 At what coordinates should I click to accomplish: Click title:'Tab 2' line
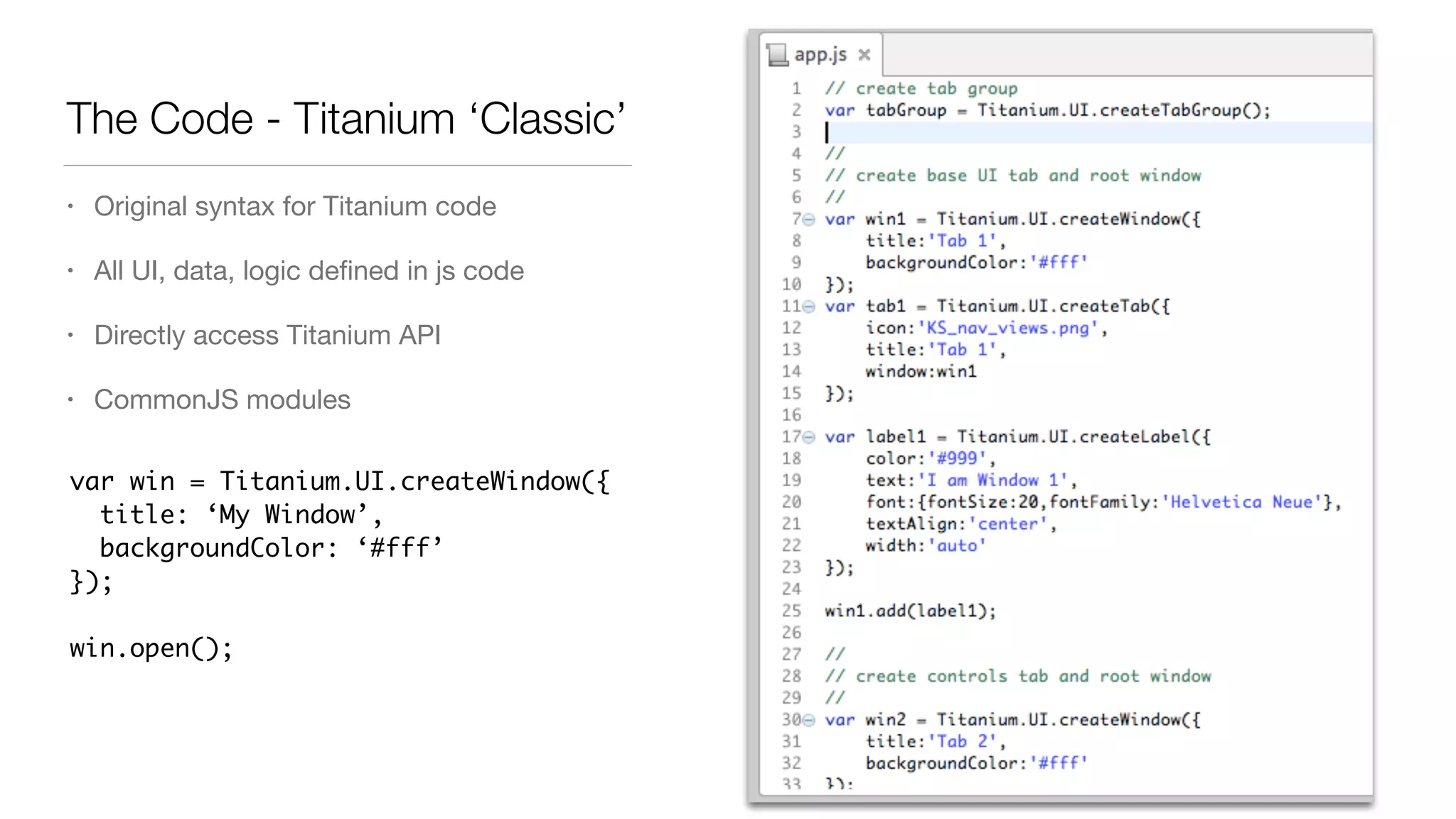(936, 742)
